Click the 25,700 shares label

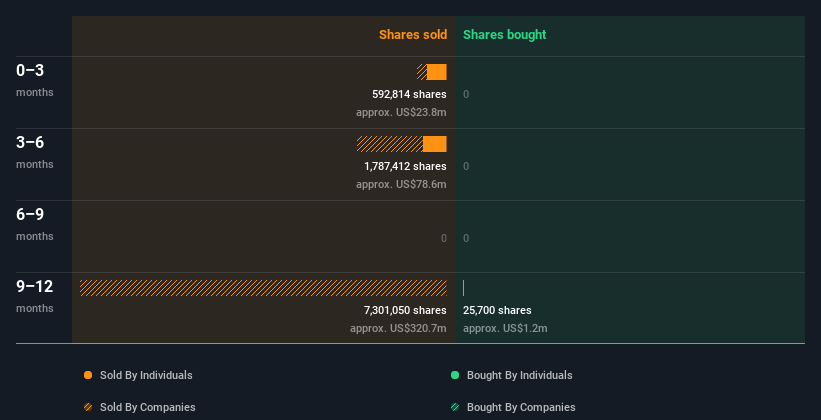(497, 310)
